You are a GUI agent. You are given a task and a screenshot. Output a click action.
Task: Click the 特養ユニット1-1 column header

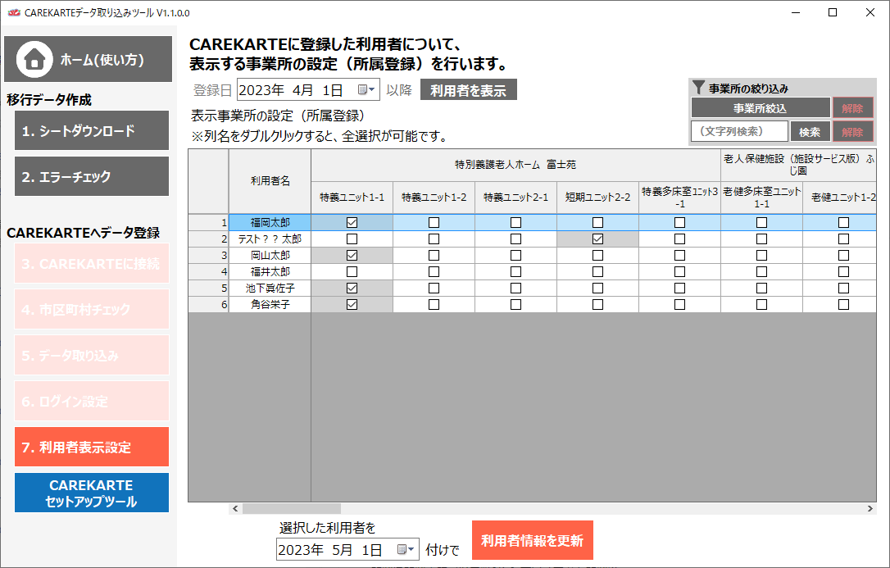[352, 197]
